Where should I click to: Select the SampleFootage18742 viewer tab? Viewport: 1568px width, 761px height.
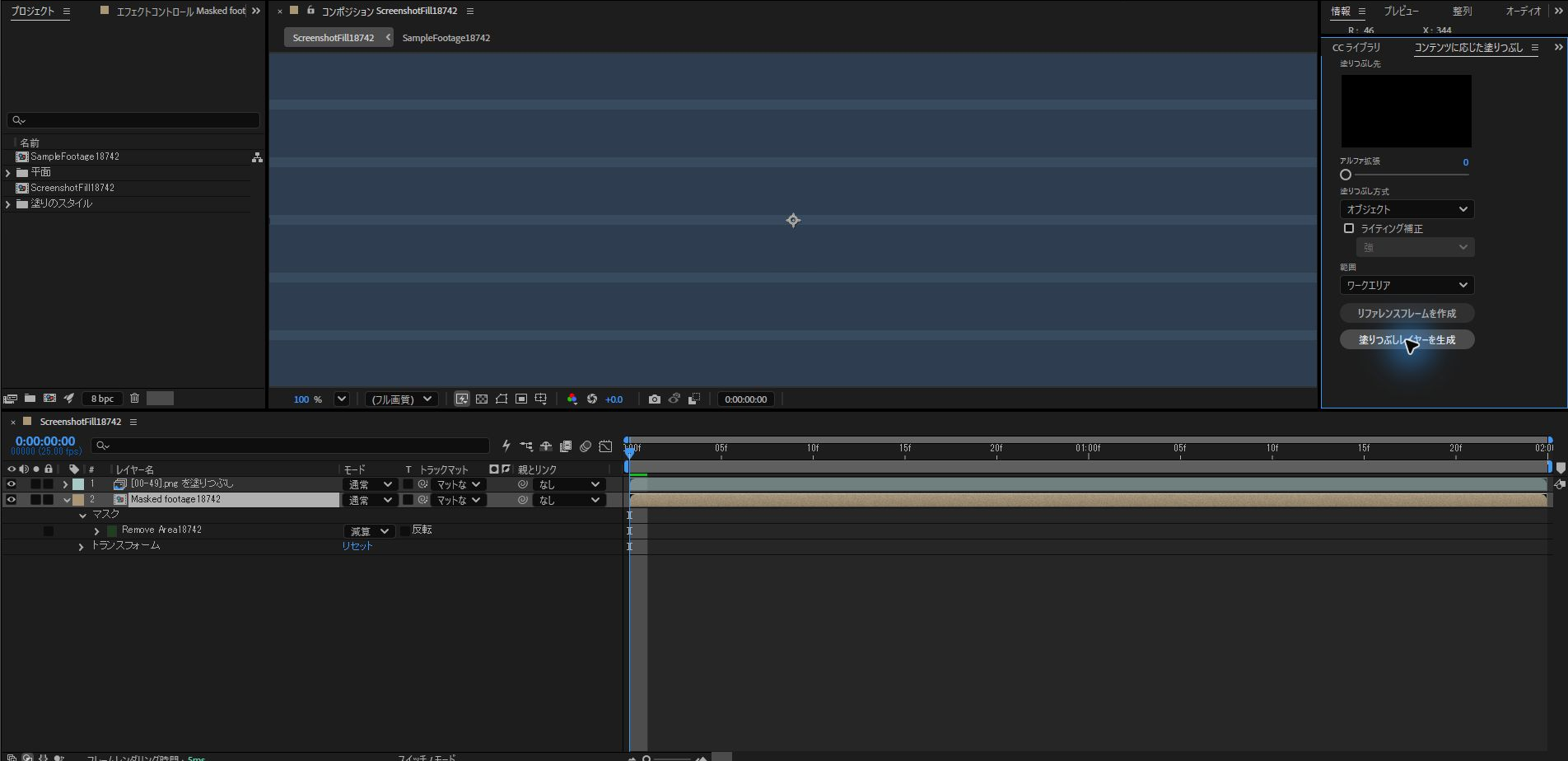coord(446,38)
